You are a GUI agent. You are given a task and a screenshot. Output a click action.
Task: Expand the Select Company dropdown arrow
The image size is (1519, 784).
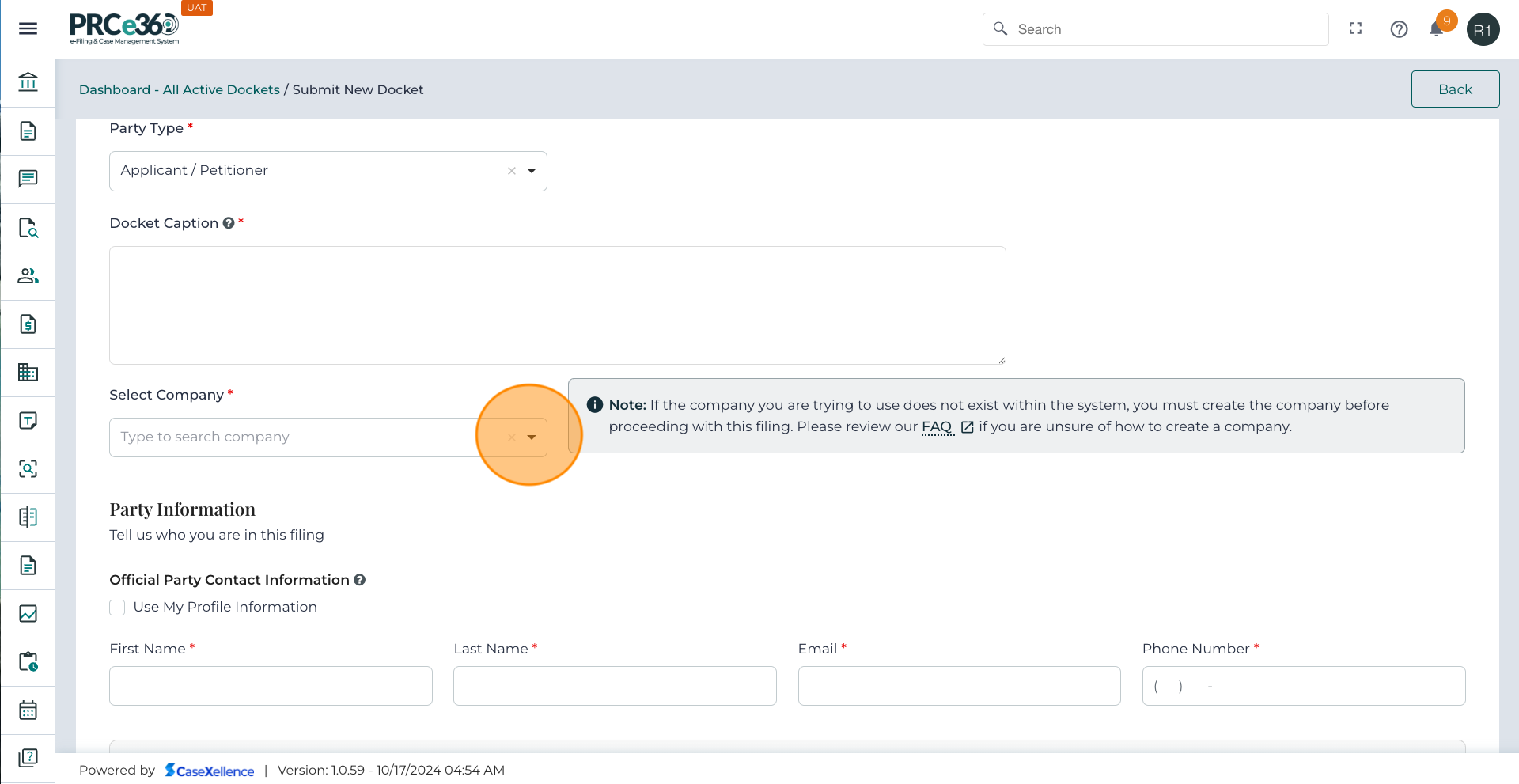pos(532,437)
